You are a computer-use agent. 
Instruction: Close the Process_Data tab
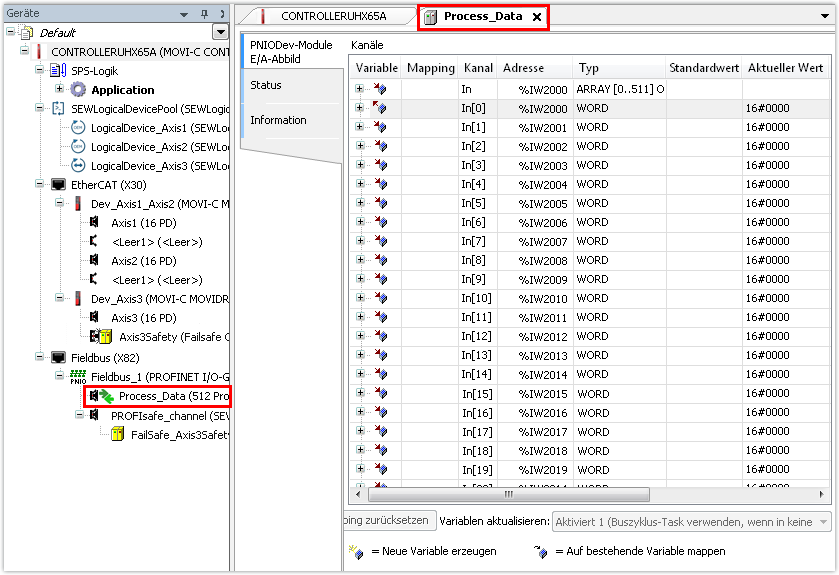click(536, 17)
